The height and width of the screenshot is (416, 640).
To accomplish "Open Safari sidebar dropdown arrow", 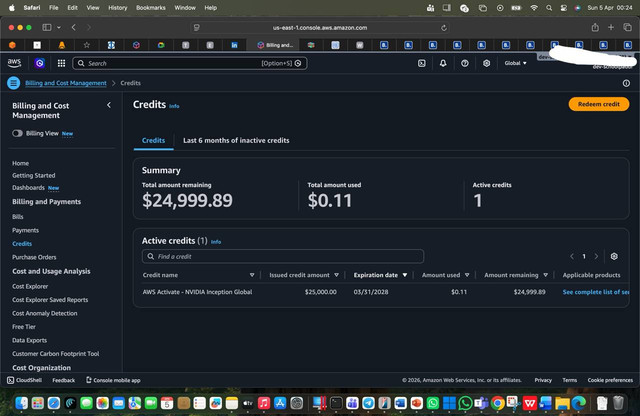I will tap(59, 27).
